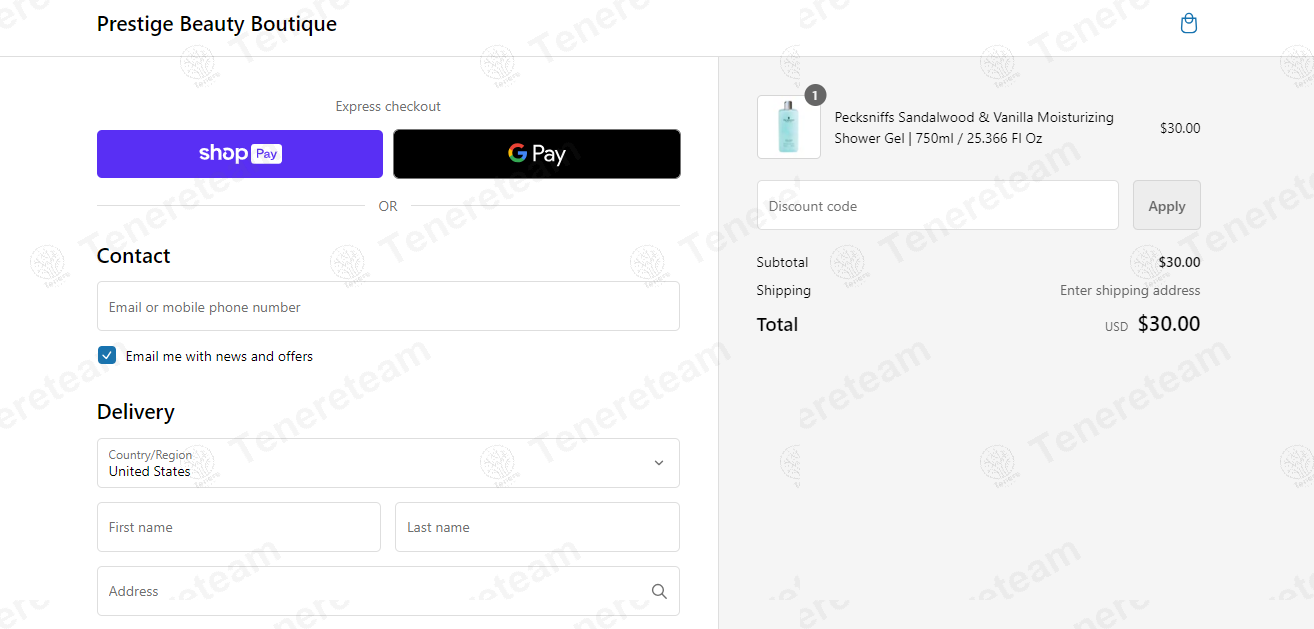Open the shopping bag cart icon
1314x629 pixels.
(1189, 23)
